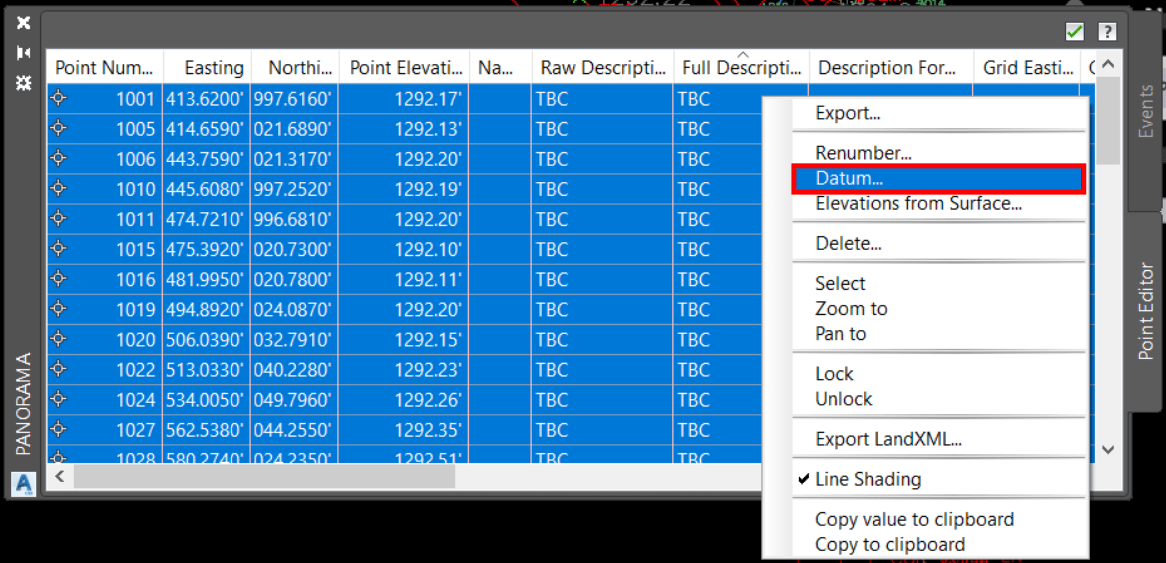Screen dimensions: 1166x563
Task: Click elevation cell 1292.17' for point 1001
Action: [405, 99]
